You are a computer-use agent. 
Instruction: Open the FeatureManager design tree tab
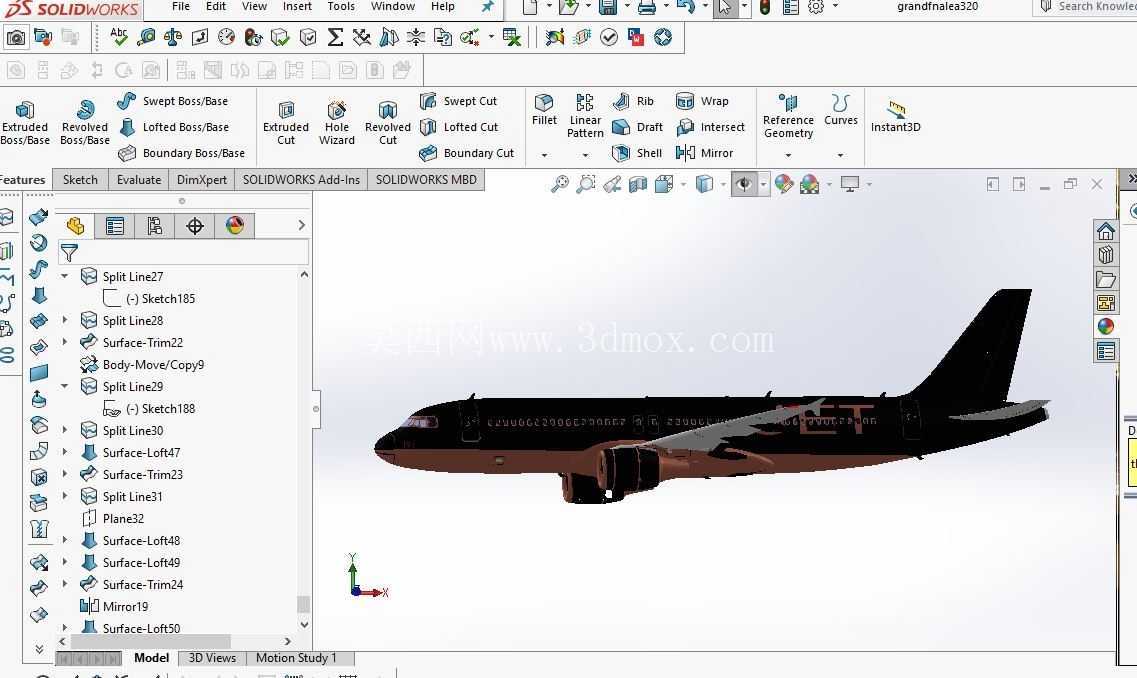(75, 226)
